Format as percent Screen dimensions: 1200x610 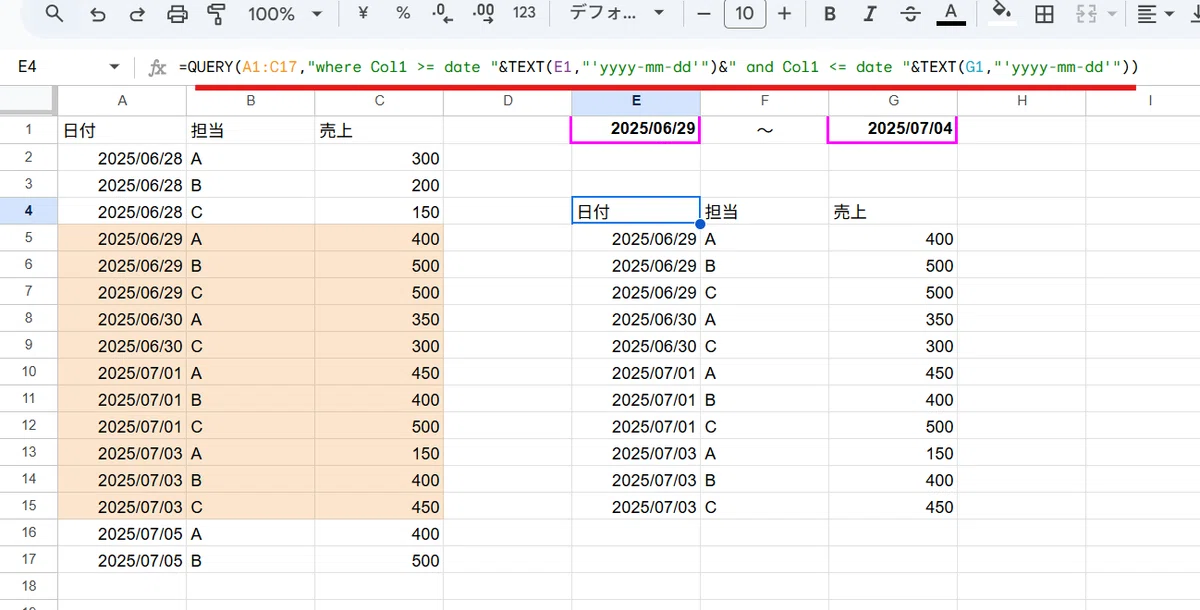coord(403,14)
